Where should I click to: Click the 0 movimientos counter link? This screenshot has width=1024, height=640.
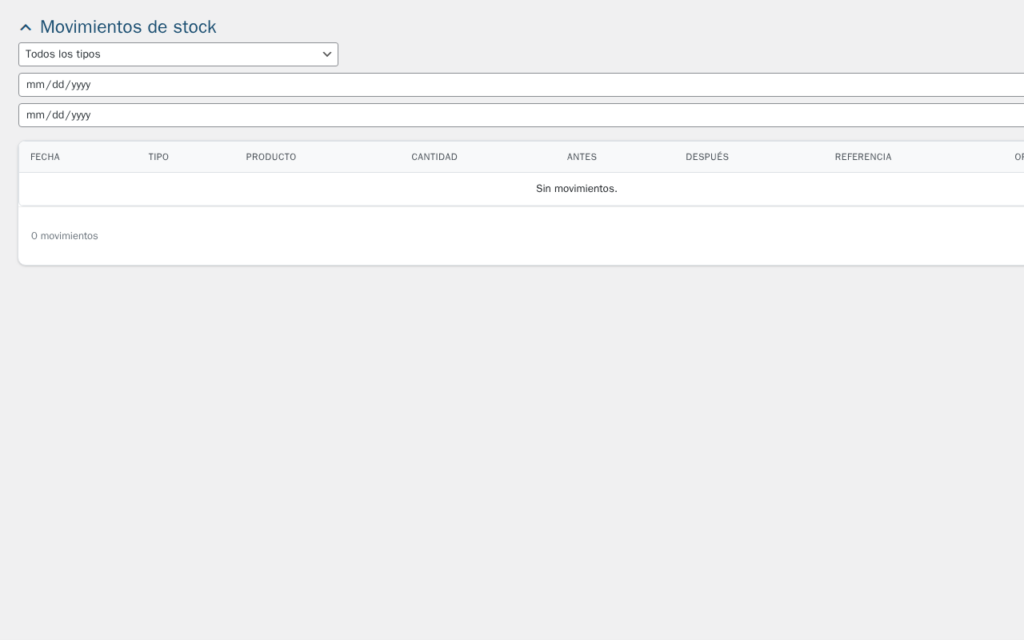tap(64, 236)
